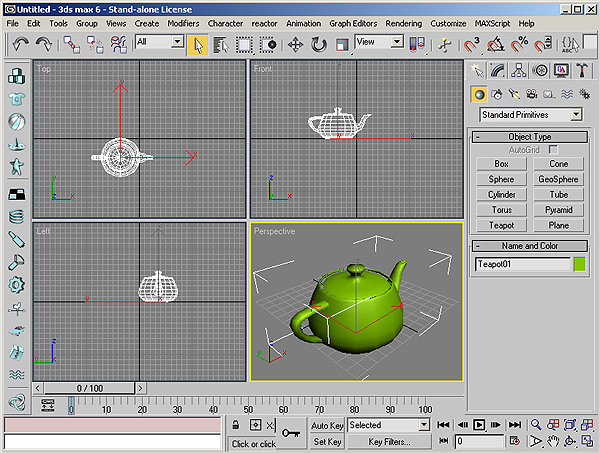Activate the Select and Rotate tool

coord(319,44)
